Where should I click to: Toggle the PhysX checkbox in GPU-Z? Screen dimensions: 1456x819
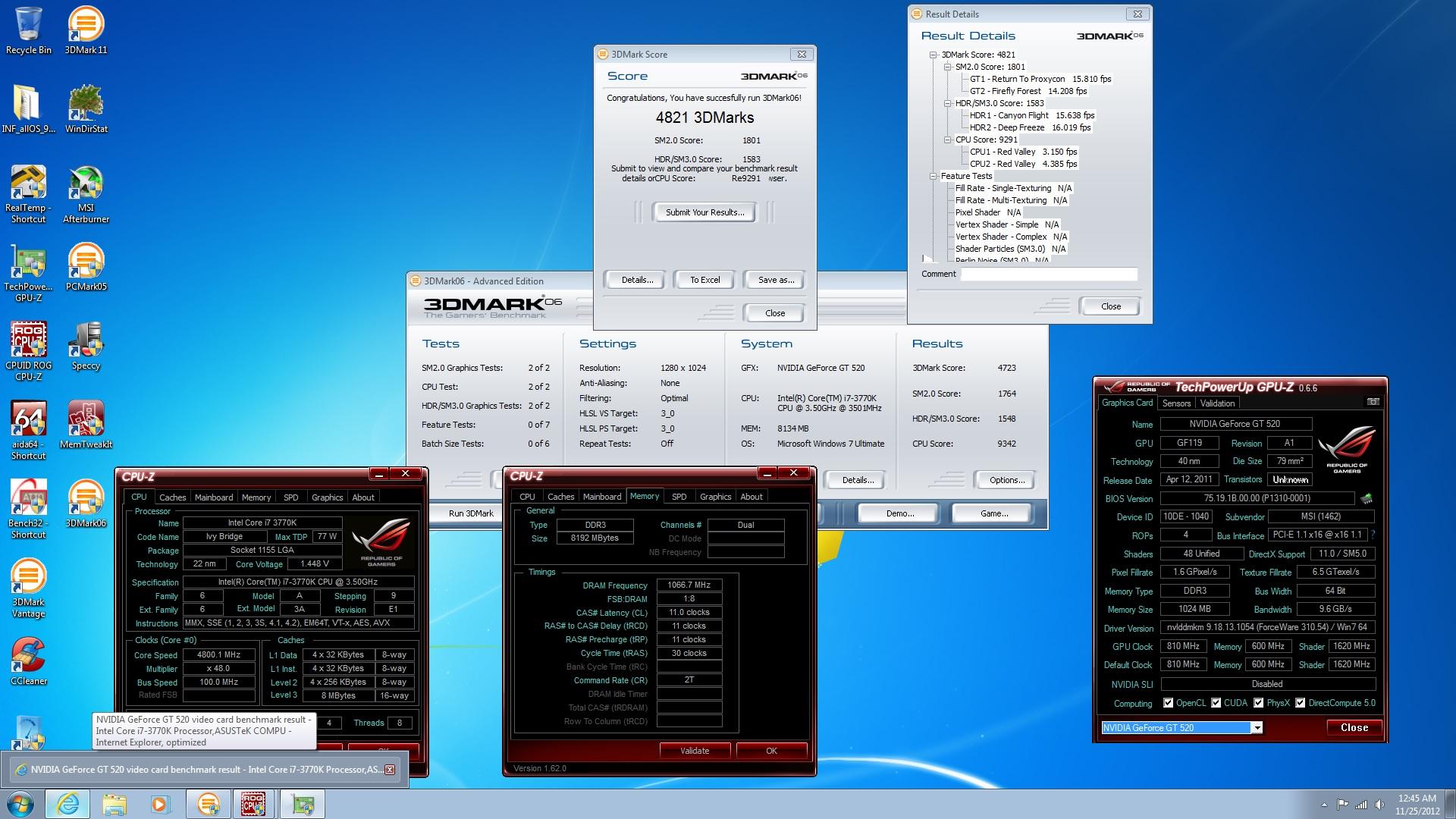1258,703
